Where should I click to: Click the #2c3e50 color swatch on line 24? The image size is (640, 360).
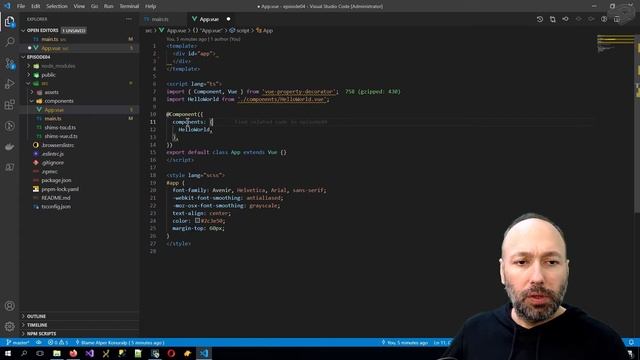coord(197,221)
